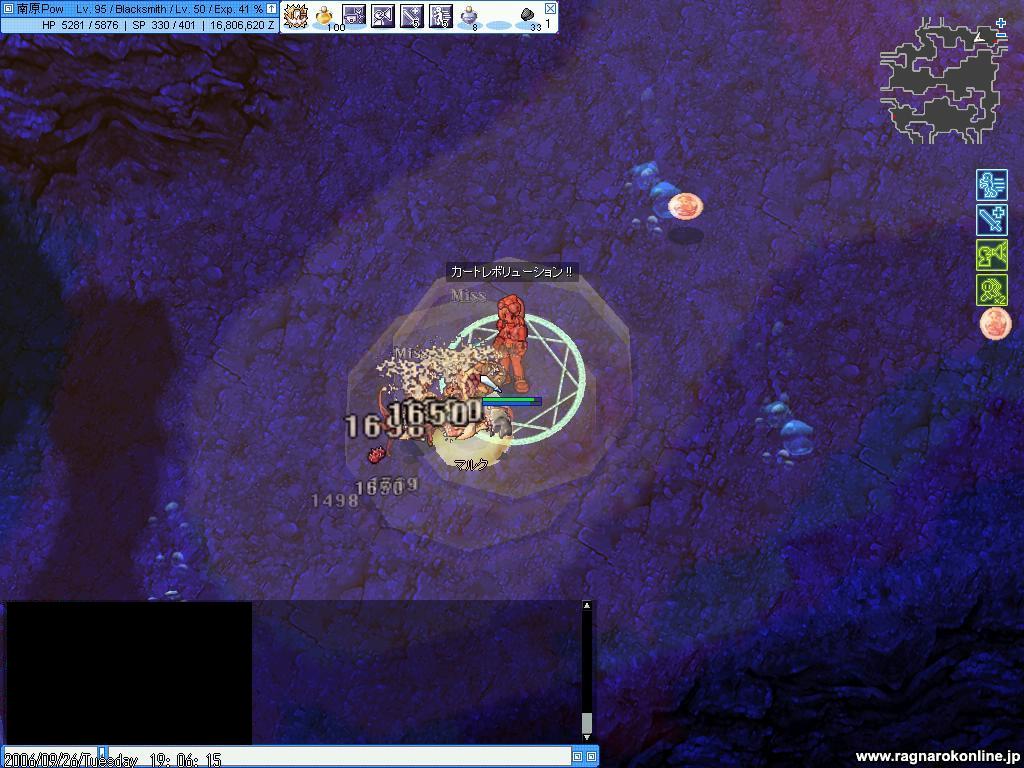Click the first hotbar skill icon

(x=295, y=16)
